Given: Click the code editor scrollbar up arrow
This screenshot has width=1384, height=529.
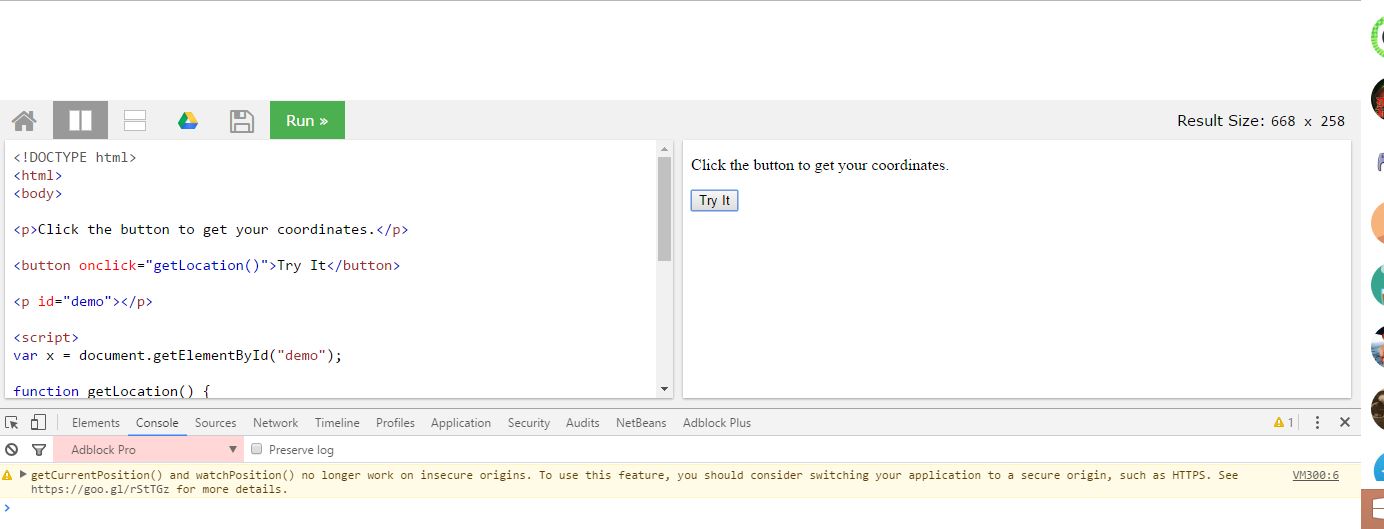Looking at the screenshot, I should coord(665,149).
